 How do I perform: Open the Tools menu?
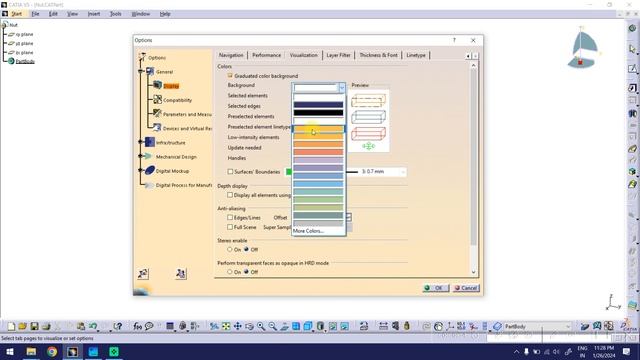116,14
